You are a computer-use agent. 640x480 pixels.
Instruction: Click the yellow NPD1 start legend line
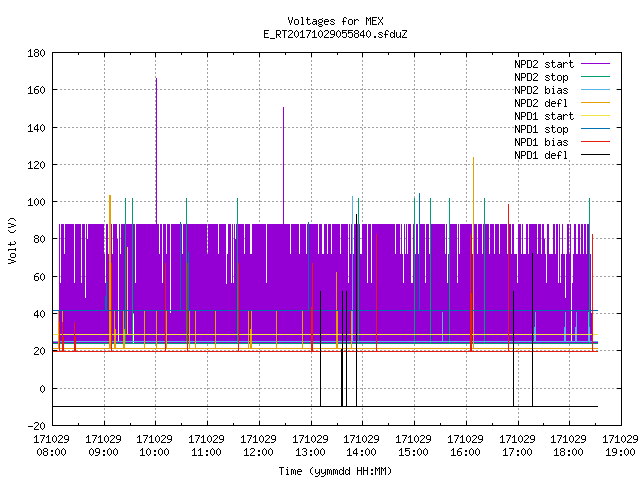pyautogui.click(x=595, y=116)
